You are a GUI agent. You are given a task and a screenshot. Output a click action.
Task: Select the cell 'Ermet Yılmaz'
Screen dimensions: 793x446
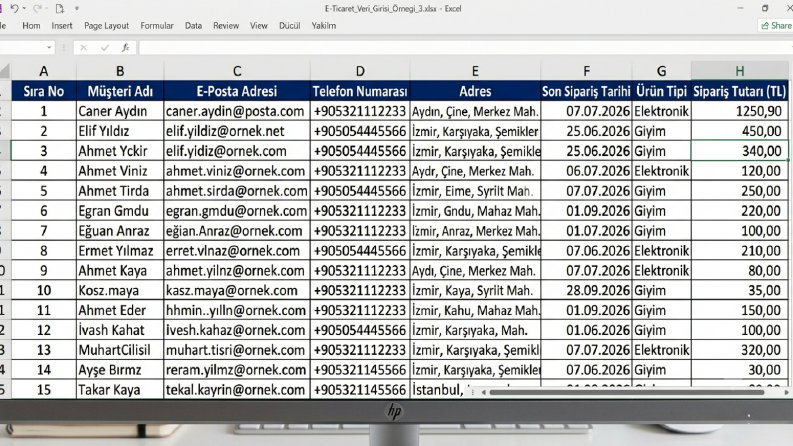coord(120,250)
